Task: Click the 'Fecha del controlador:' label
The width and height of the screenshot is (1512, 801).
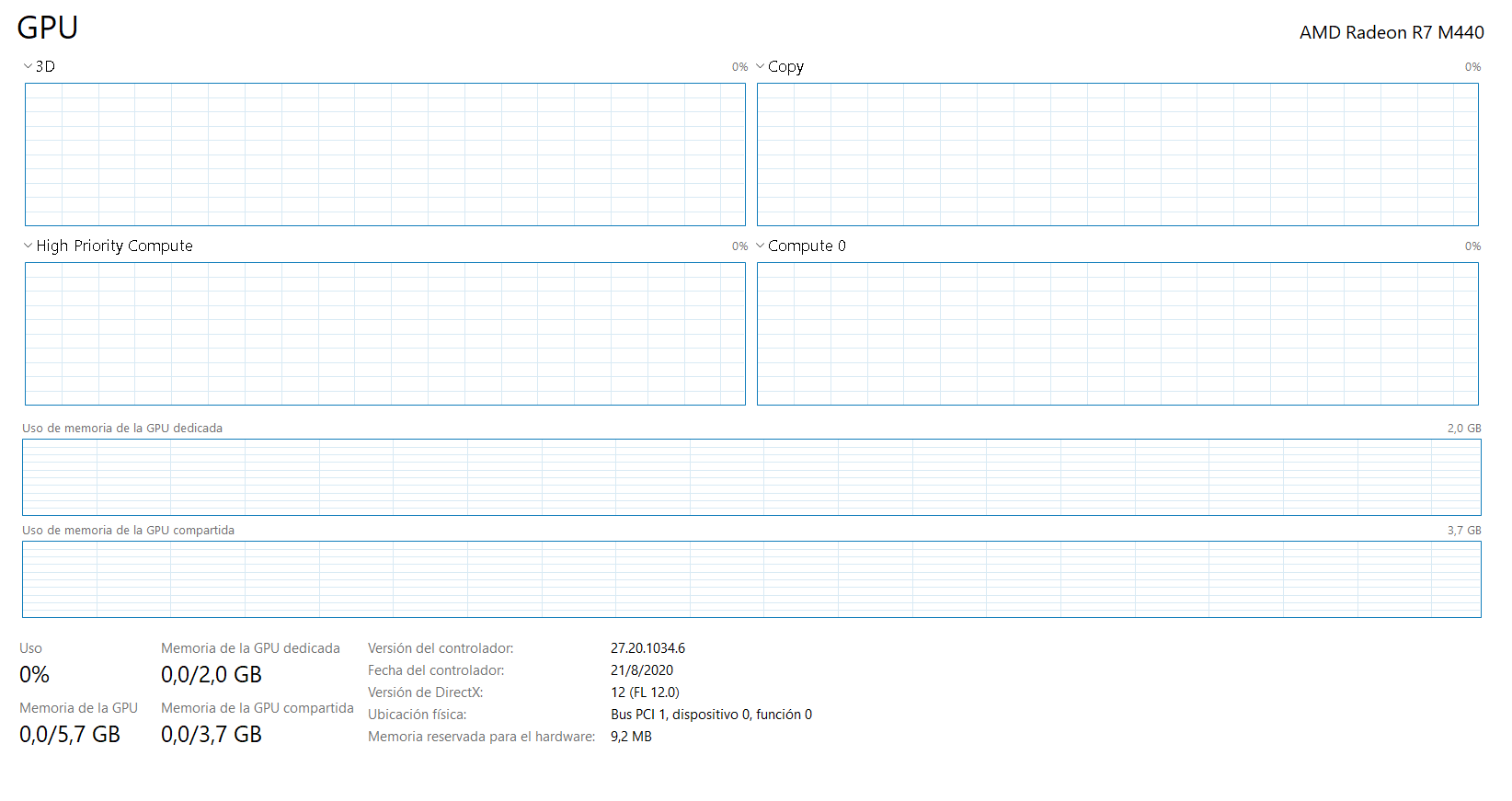Action: [x=436, y=670]
